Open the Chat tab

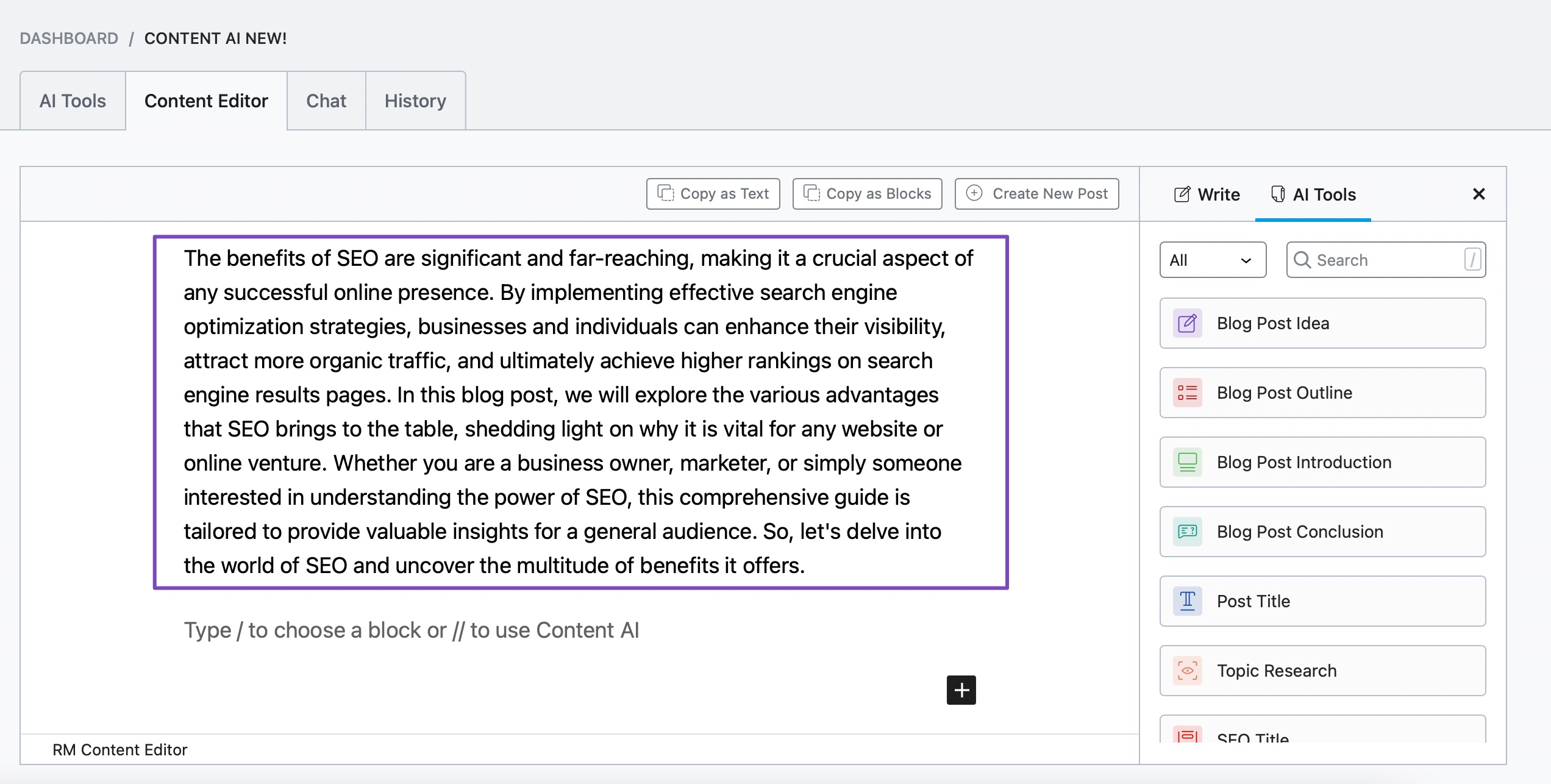click(x=326, y=101)
